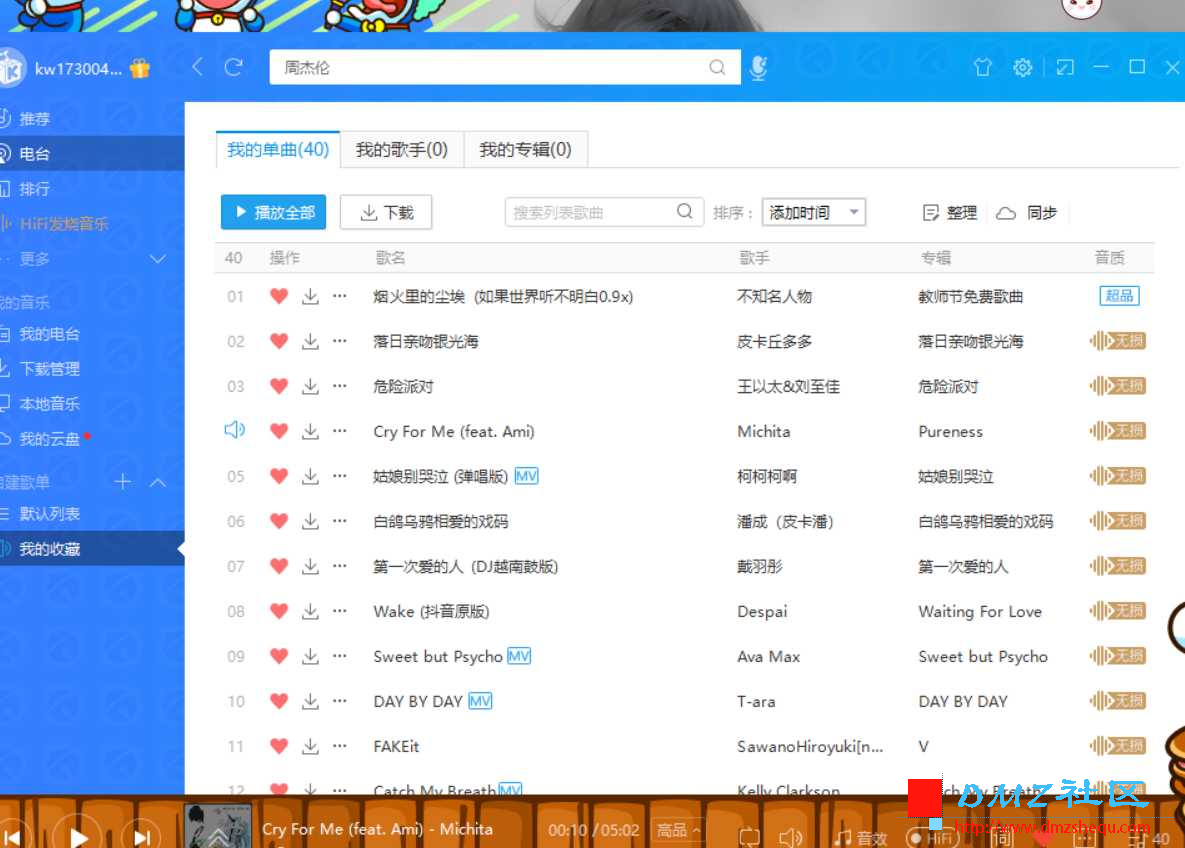Switch to 我的歌手(0) tab
This screenshot has height=848, width=1185.
(401, 150)
